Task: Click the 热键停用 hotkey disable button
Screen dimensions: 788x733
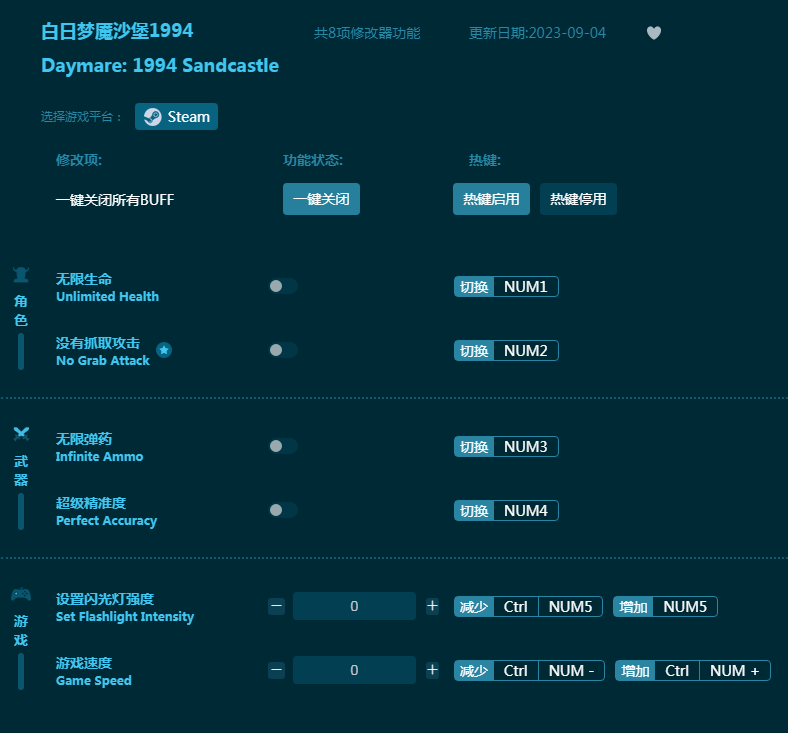Action: tap(578, 199)
